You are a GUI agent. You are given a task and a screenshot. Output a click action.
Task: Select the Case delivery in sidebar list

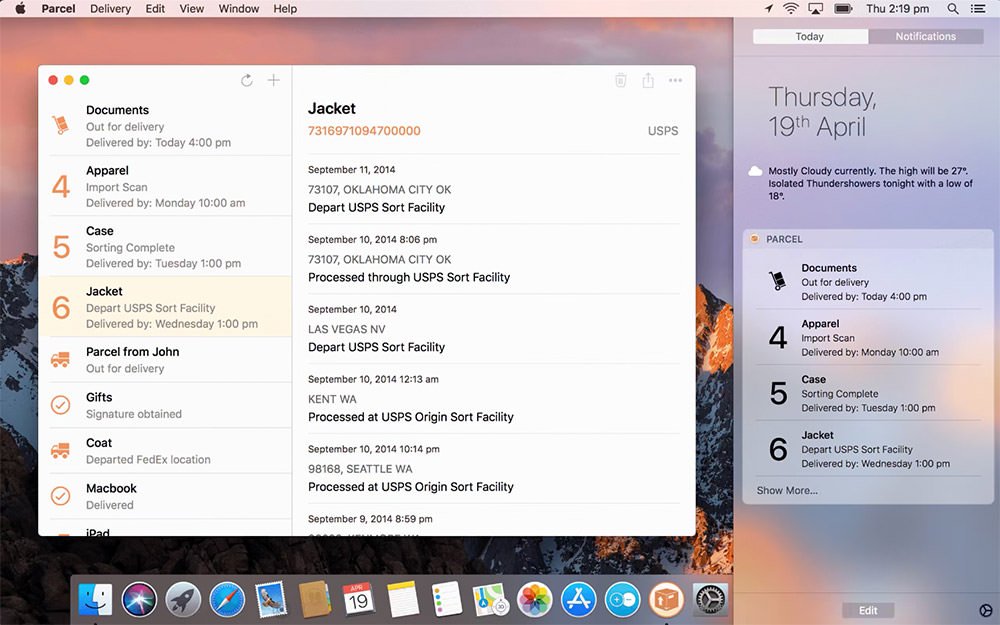[x=165, y=247]
